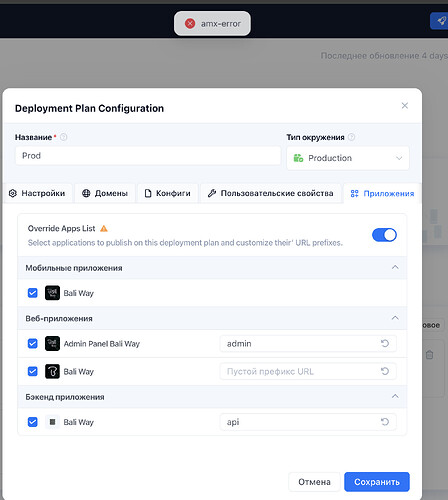The image size is (448, 500).
Task: Click the orange warning icon beside Override Apps List
Action: (104, 229)
